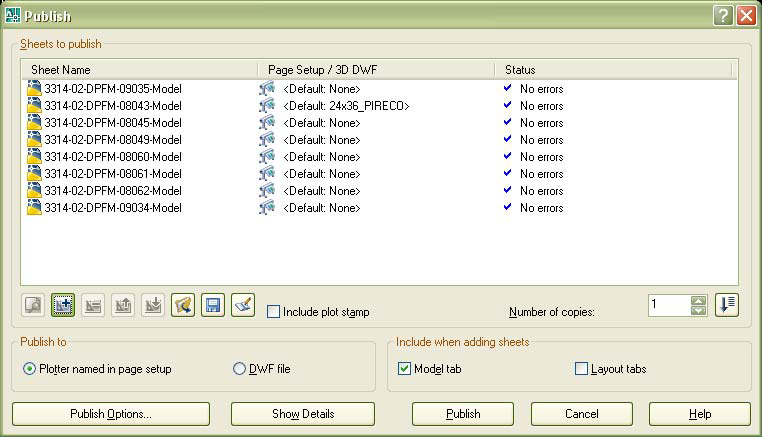Click the Publish button
Viewport: 762px width, 437px height.
pyautogui.click(x=463, y=414)
